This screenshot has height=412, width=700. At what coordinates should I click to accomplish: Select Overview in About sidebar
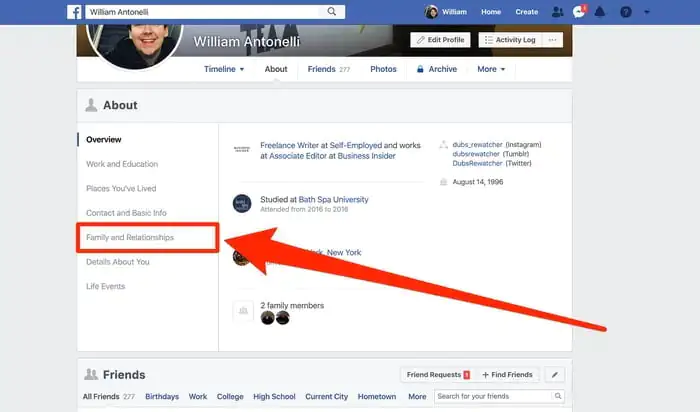(x=104, y=140)
